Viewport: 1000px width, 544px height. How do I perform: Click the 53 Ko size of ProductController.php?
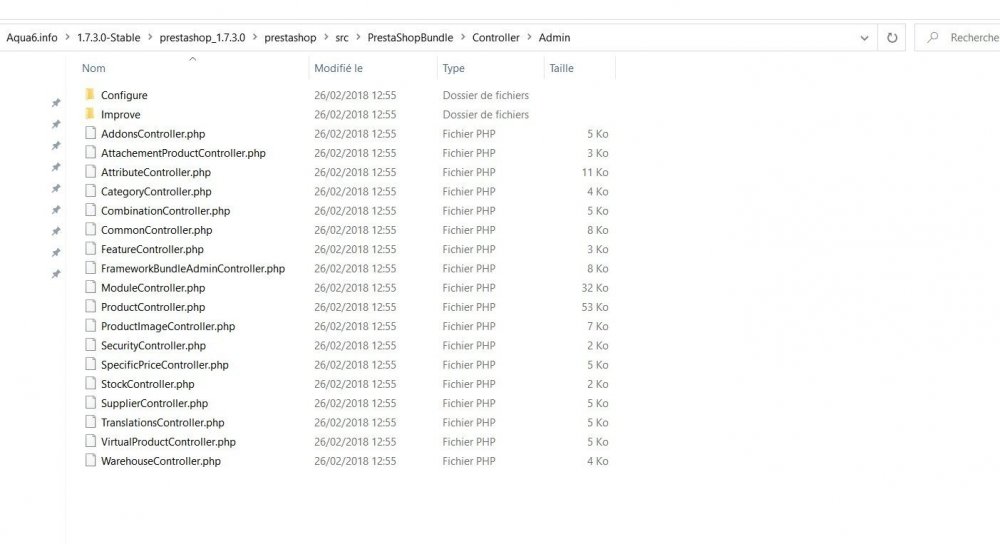[594, 307]
